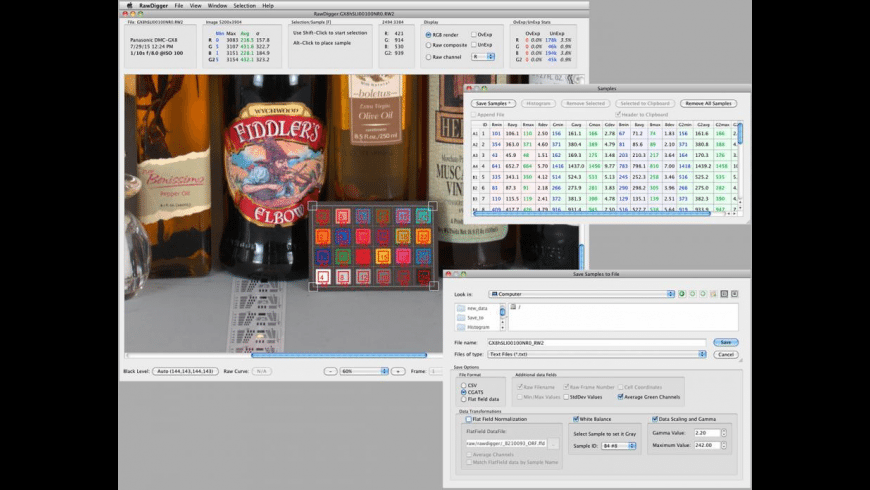Choose Flat field data format
The height and width of the screenshot is (490, 870).
(x=463, y=399)
